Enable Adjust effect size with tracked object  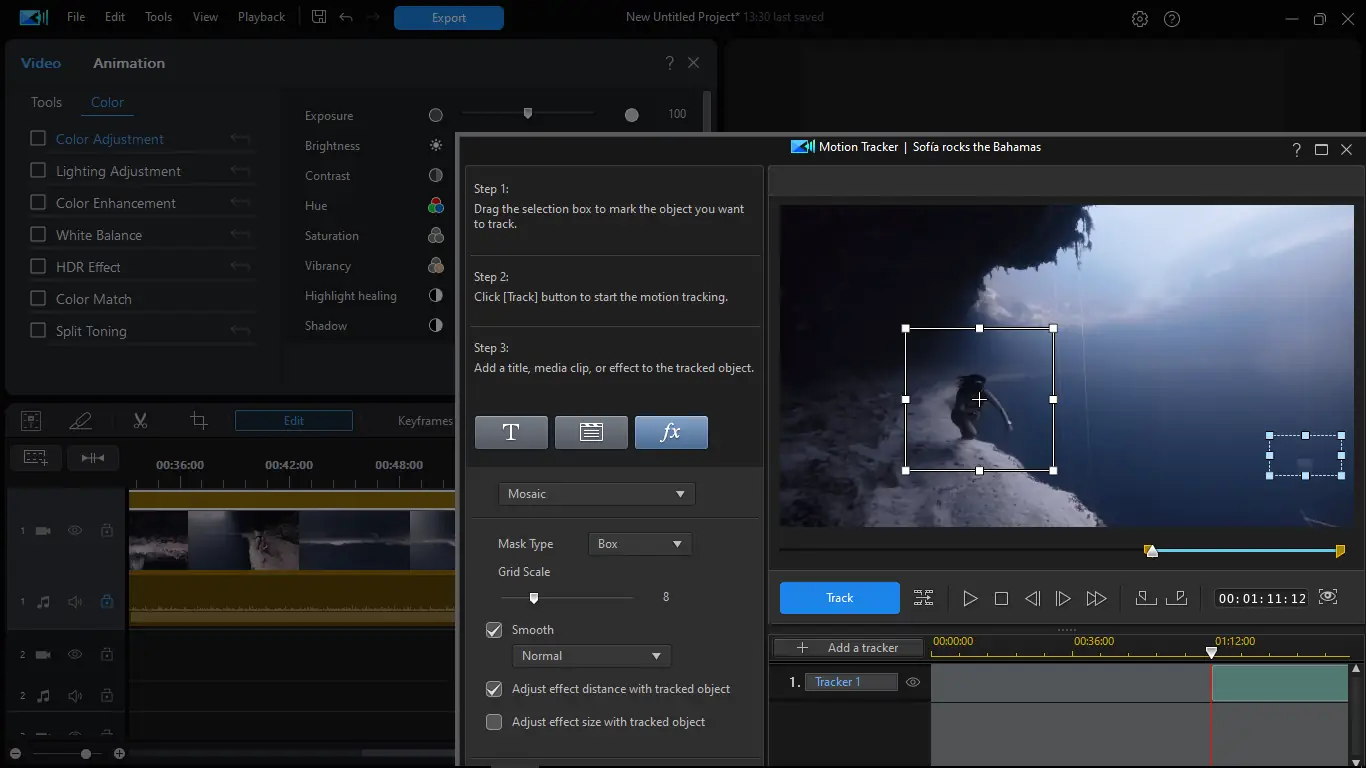(x=494, y=722)
